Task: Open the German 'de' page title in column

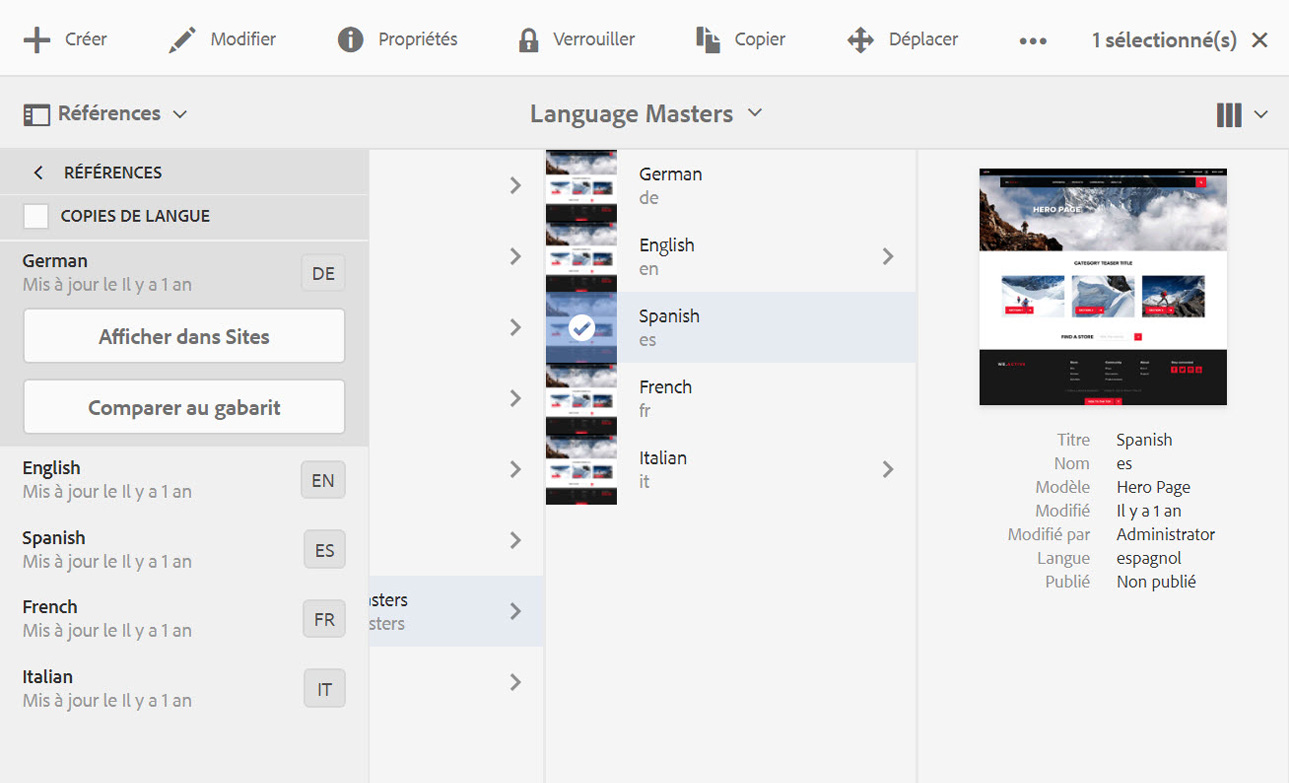Action: coord(670,174)
